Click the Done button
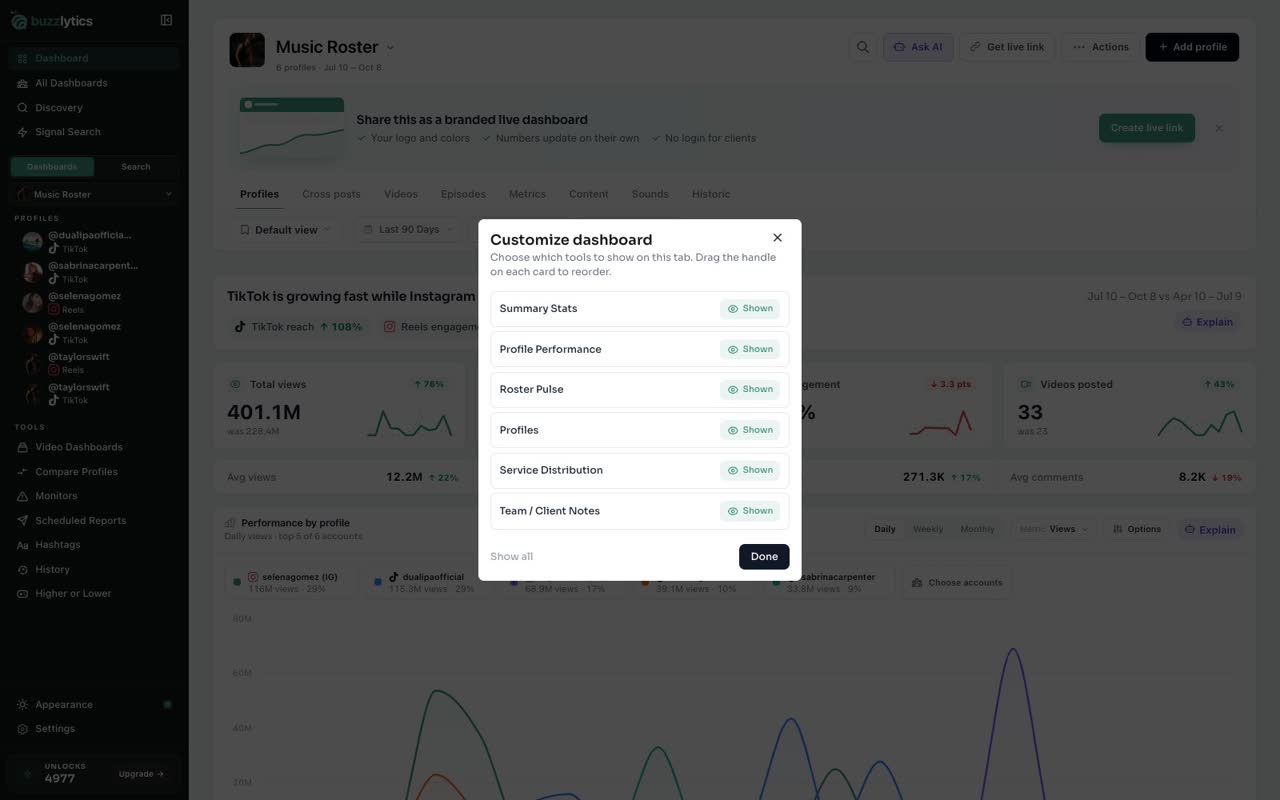This screenshot has width=1280, height=800. pos(764,557)
